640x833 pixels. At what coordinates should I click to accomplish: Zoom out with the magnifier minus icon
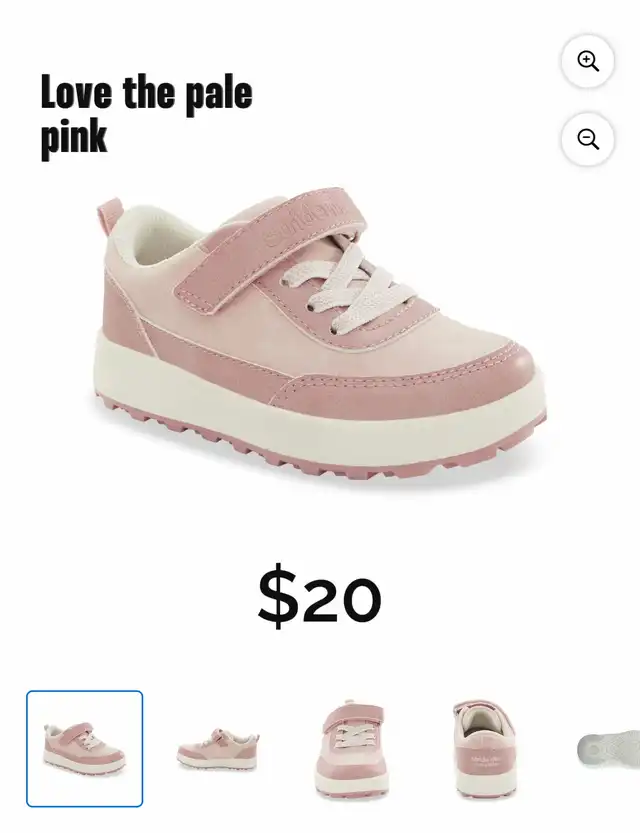point(587,139)
